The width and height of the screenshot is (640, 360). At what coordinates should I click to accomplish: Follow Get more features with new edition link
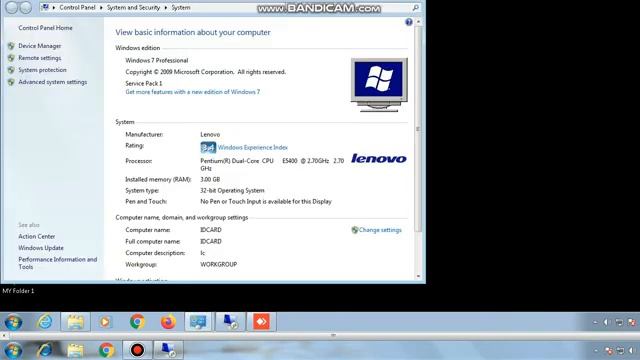[193, 92]
